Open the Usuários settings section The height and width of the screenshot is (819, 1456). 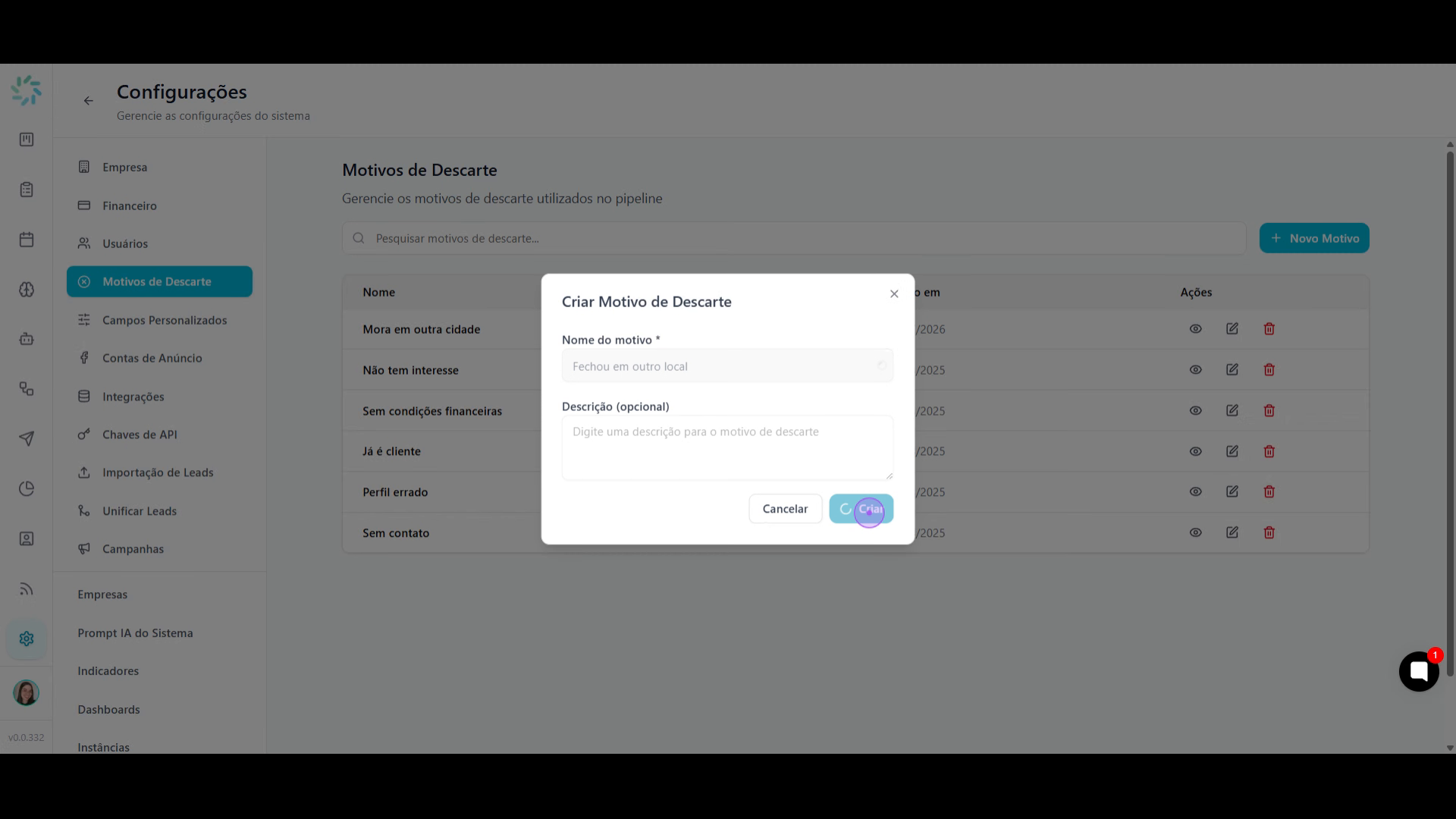(159, 243)
